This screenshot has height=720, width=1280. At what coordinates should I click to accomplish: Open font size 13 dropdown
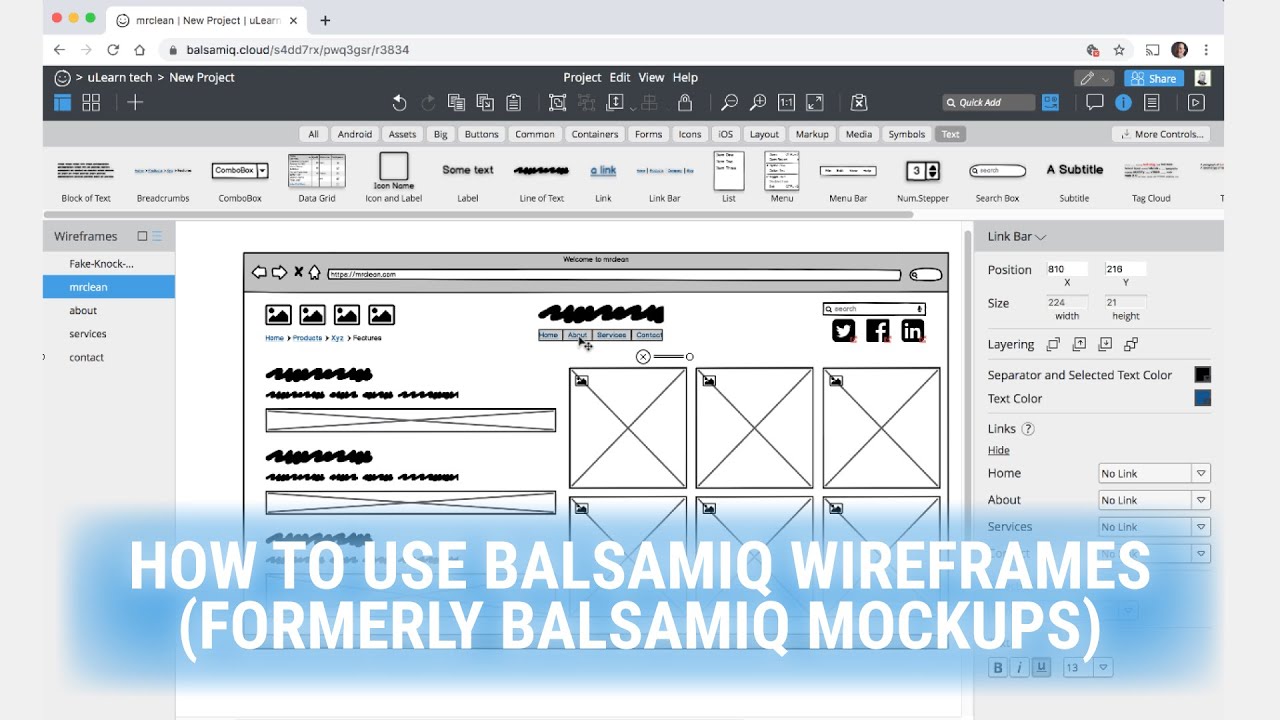point(1088,668)
